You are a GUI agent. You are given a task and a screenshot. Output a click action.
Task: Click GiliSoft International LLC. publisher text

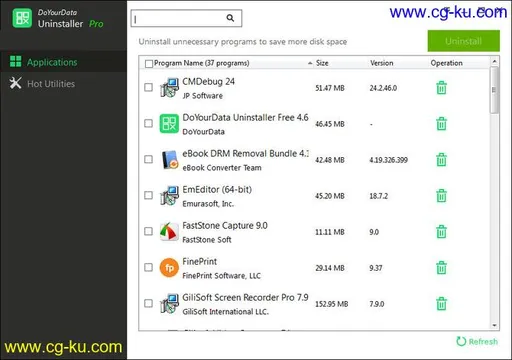225,312
